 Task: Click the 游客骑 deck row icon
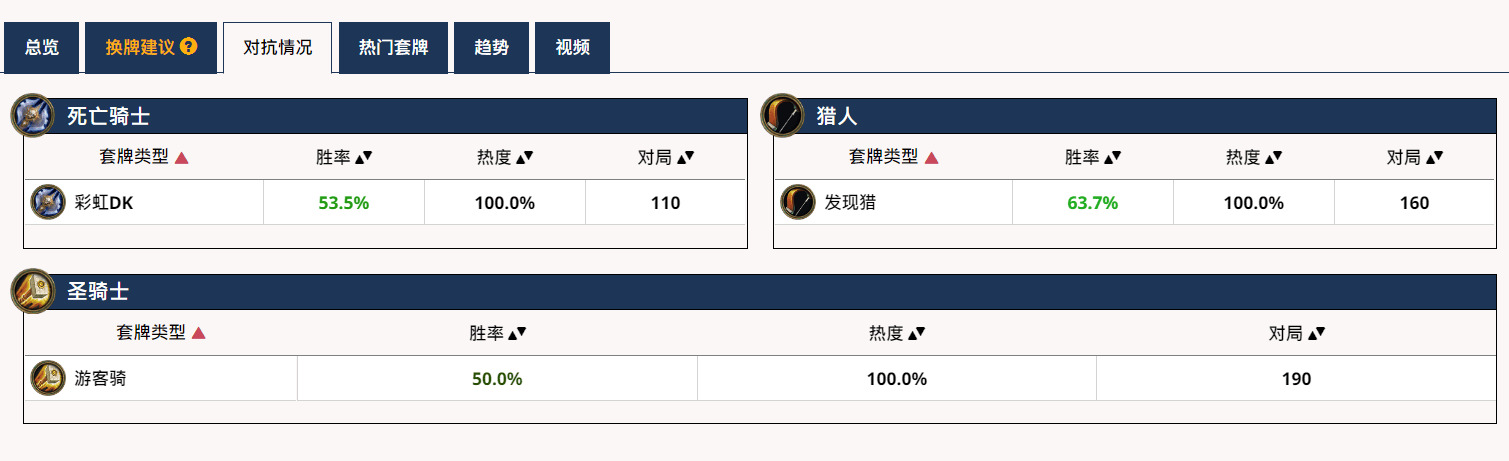[x=47, y=378]
